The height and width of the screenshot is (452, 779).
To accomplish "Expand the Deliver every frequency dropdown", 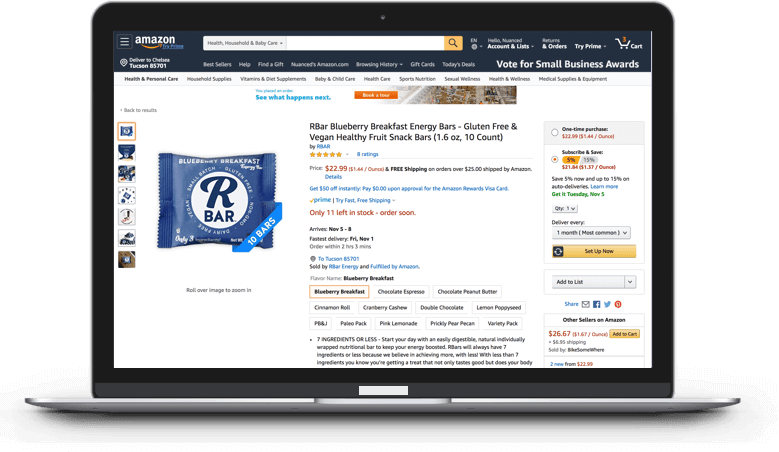I will click(x=591, y=232).
